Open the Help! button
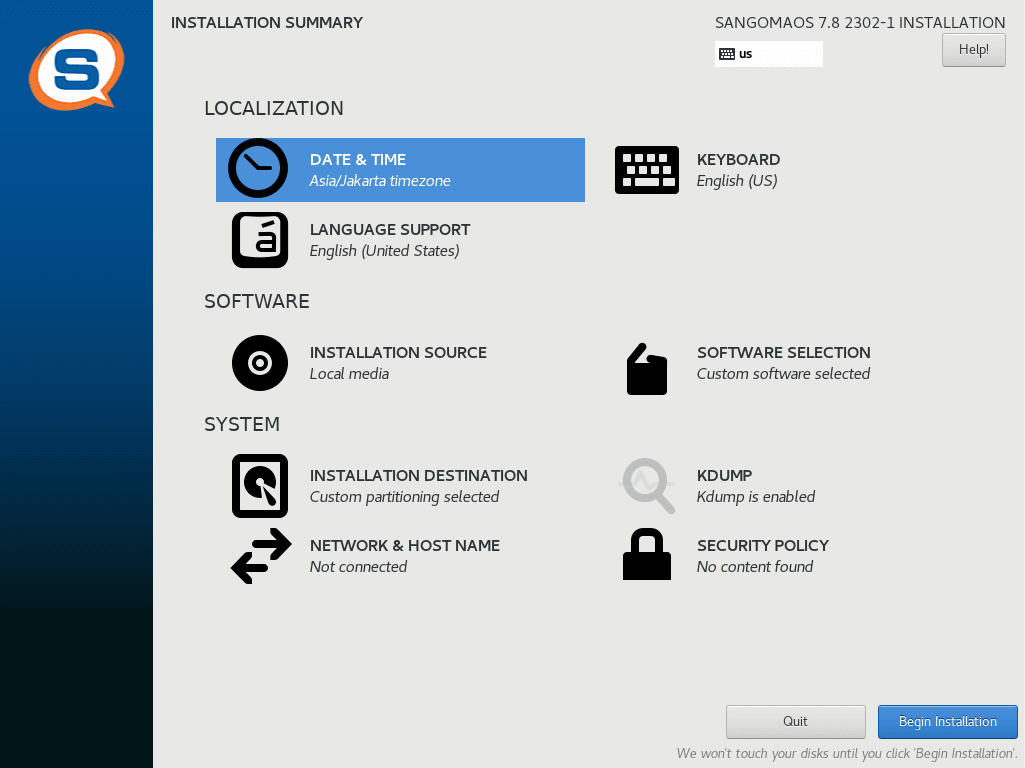This screenshot has width=1025, height=768. click(973, 50)
